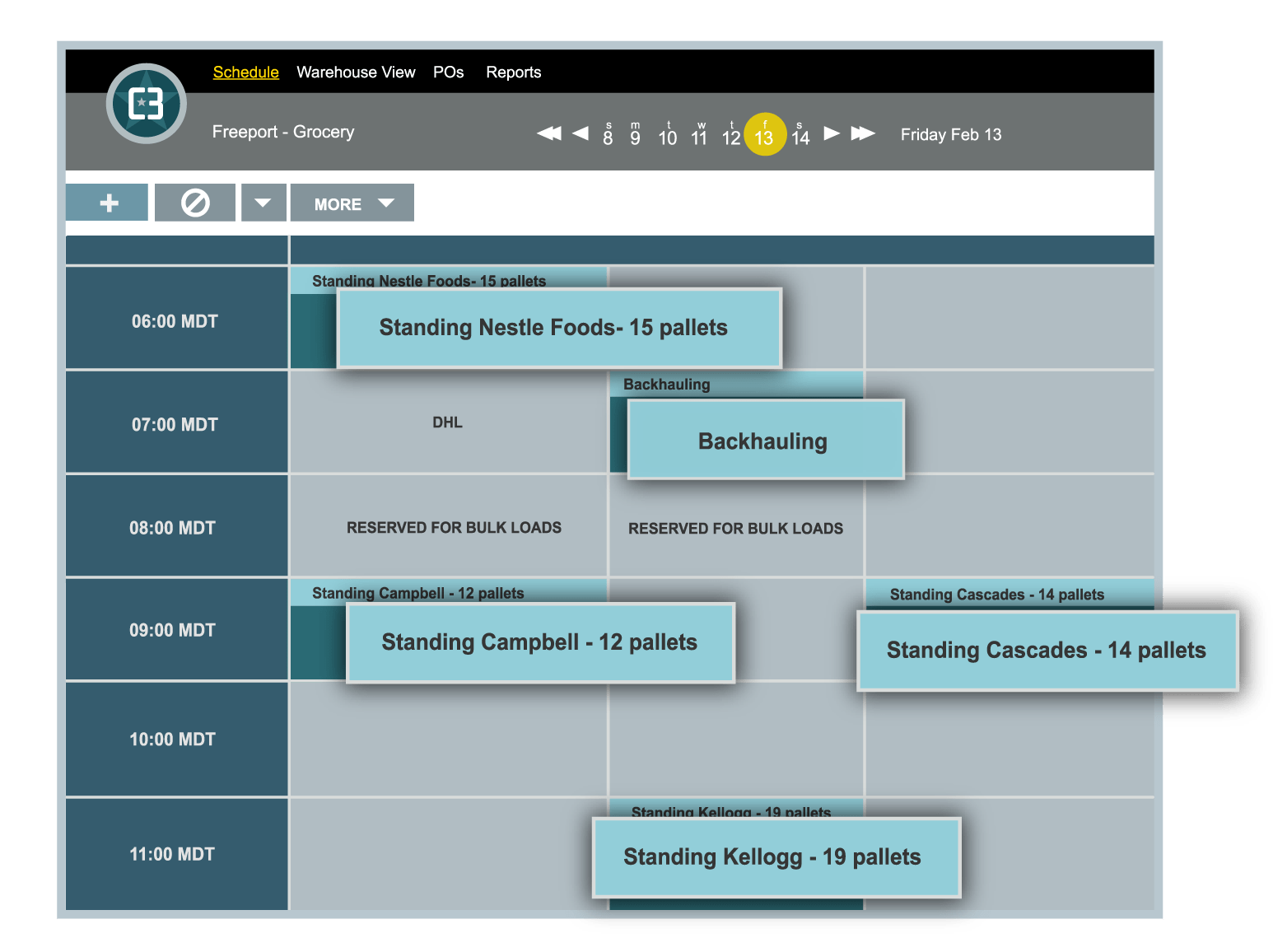Click the Freeport - Grocery site label
Screen dimensions: 1287x952
pos(283,132)
